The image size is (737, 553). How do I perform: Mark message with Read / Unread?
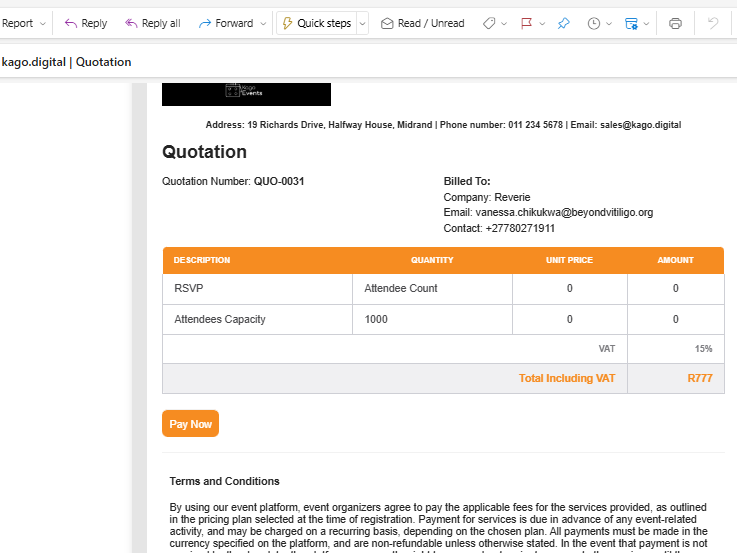(x=422, y=23)
